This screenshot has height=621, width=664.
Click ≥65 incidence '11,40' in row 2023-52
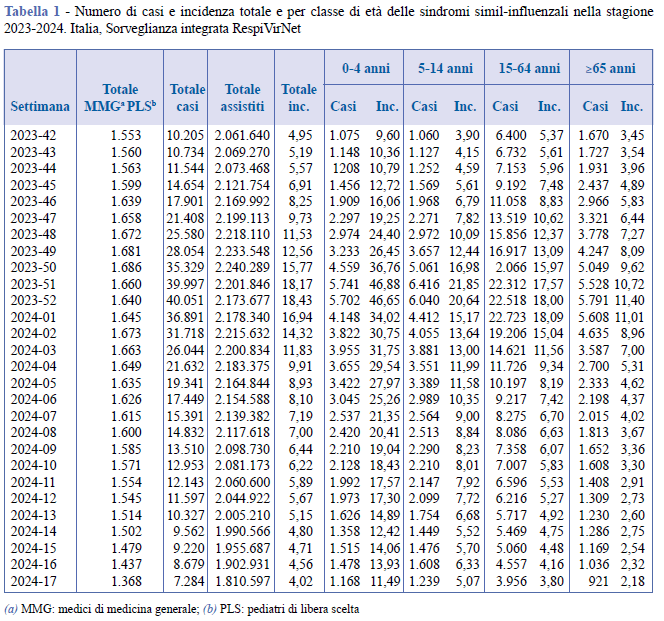point(629,300)
